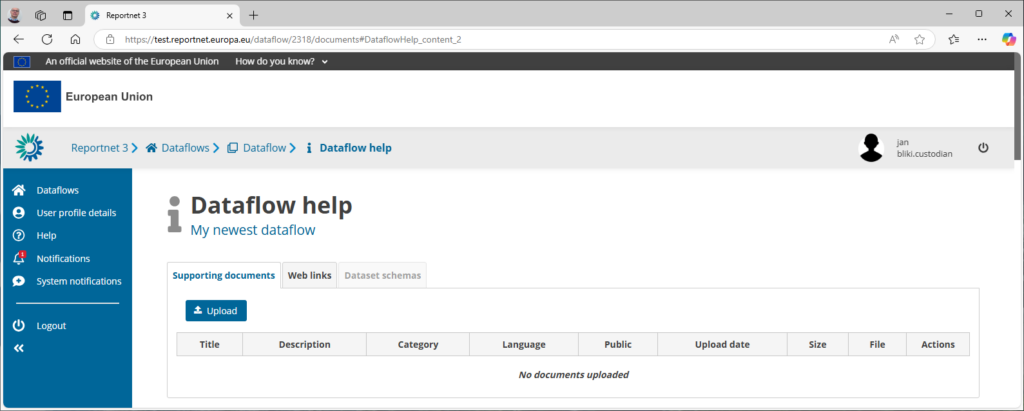Viewport: 1024px width, 411px height.
Task: Click the Dataflows breadcrumb link
Action: (x=185, y=148)
